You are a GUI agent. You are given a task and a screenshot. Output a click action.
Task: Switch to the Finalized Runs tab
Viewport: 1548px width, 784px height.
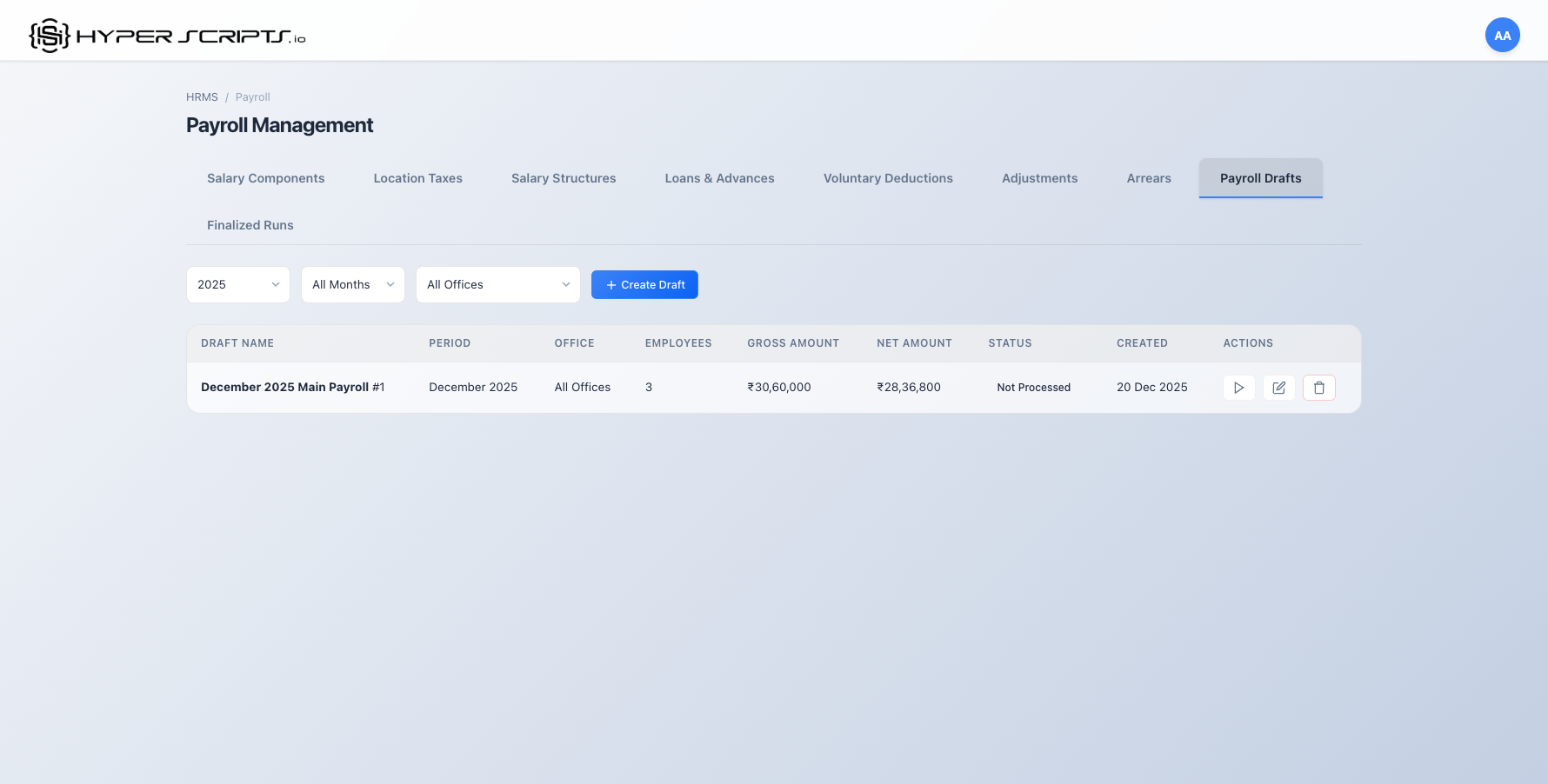(250, 225)
